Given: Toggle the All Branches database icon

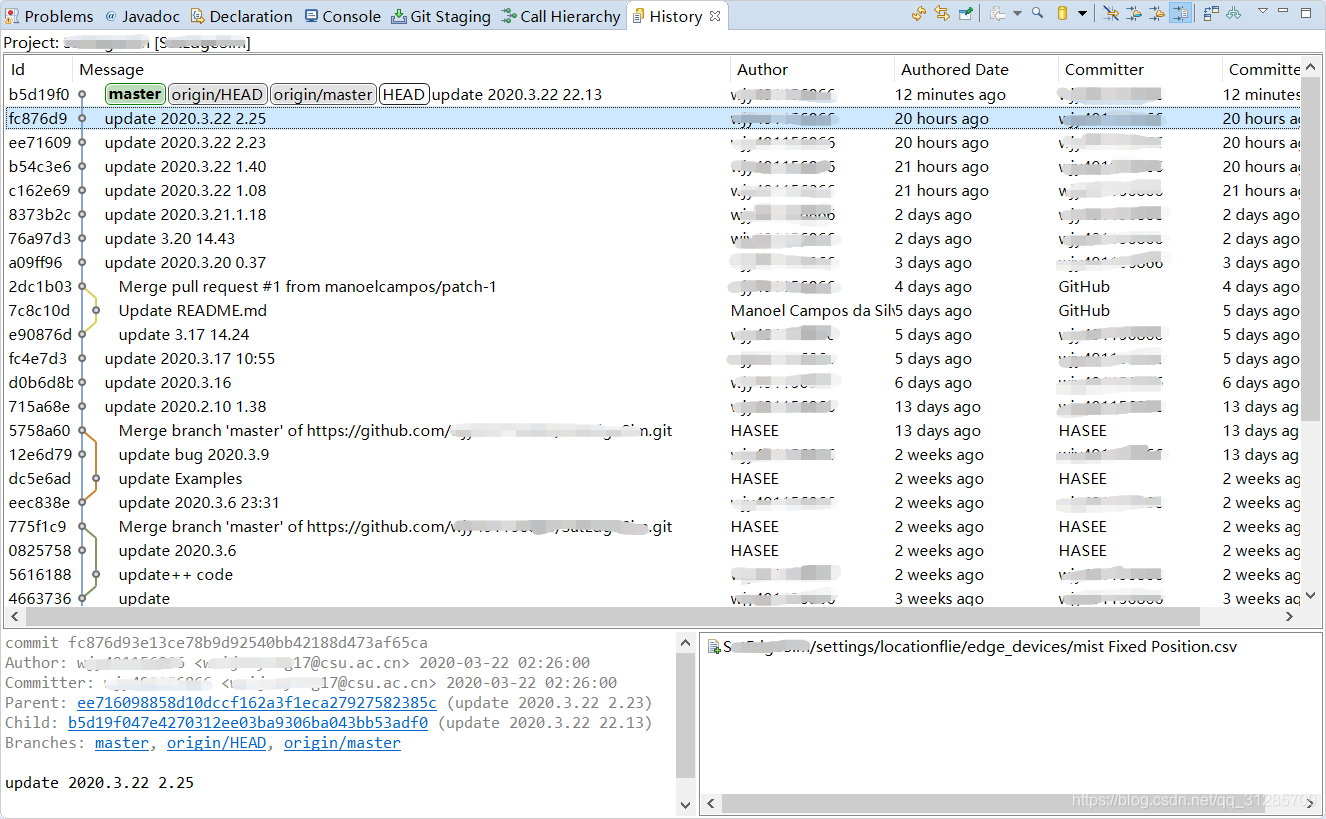Looking at the screenshot, I should coord(1063,13).
